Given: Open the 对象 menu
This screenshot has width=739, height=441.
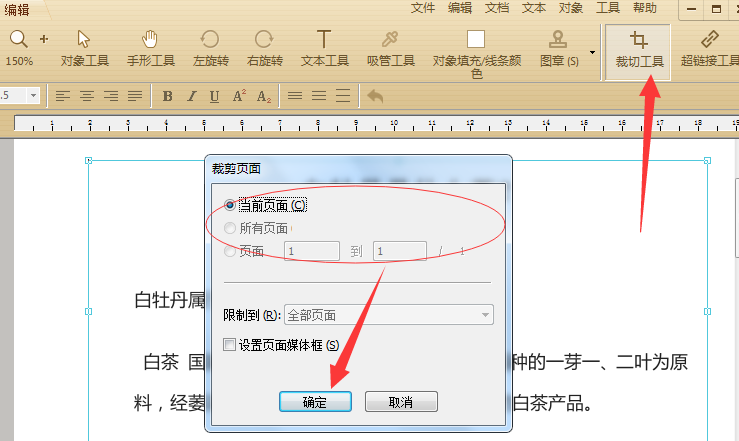Looking at the screenshot, I should point(571,8).
